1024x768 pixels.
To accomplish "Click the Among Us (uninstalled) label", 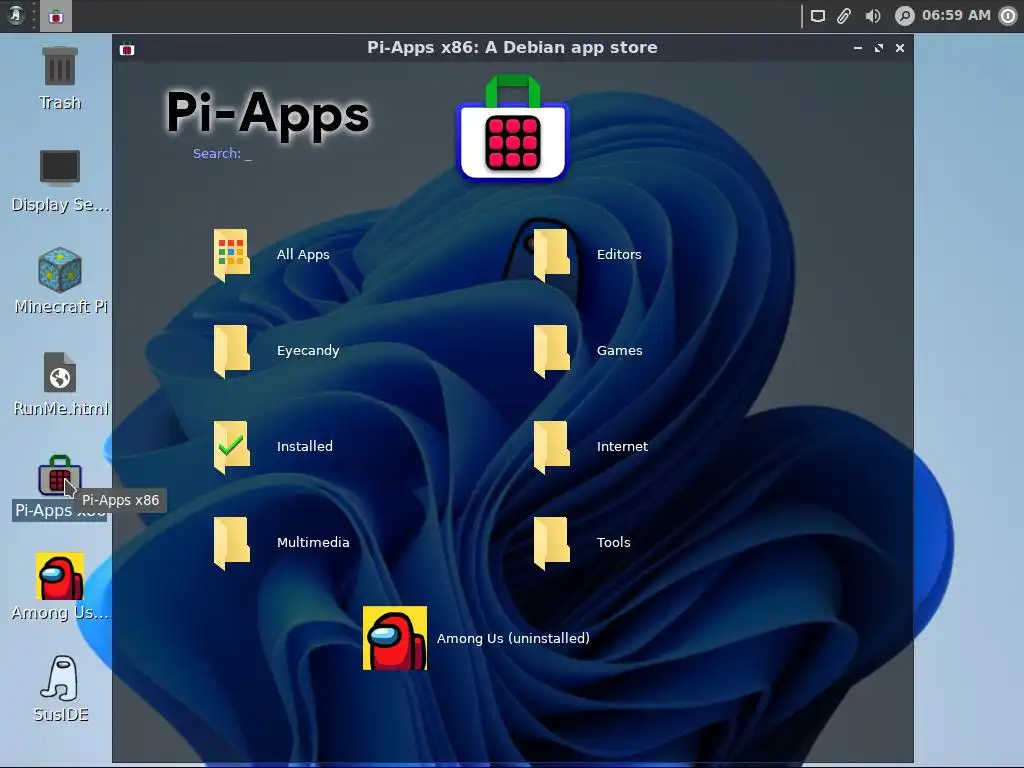I will point(513,639).
